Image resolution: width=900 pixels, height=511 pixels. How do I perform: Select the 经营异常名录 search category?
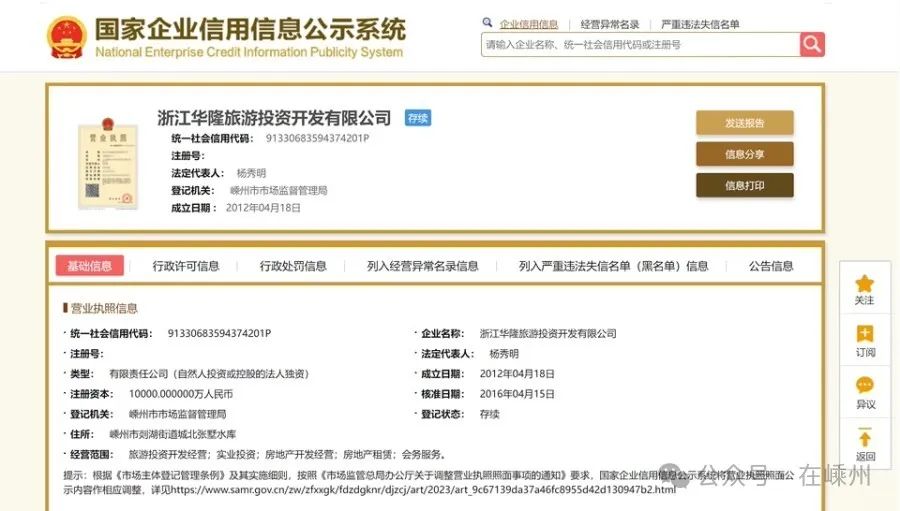click(610, 24)
